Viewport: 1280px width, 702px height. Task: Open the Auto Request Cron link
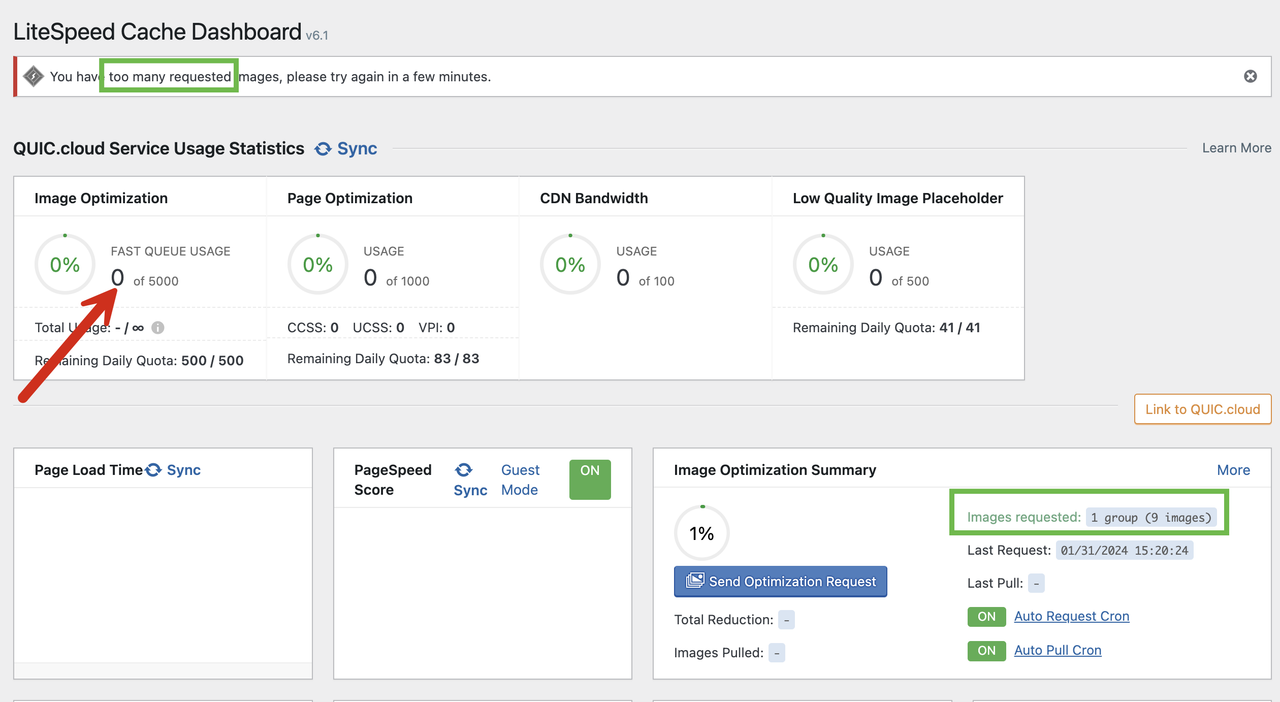1072,616
